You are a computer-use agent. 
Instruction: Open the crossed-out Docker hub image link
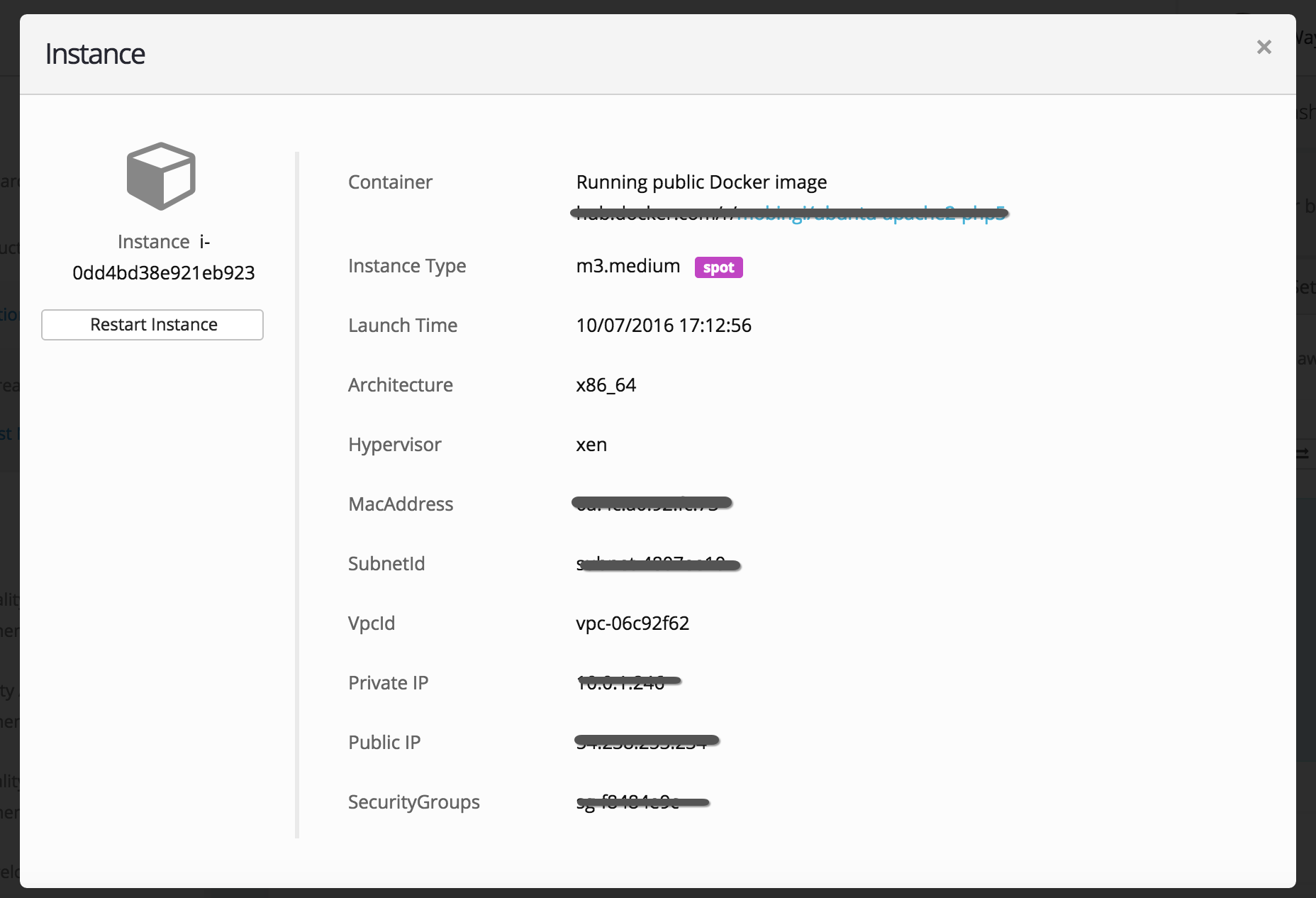[x=871, y=213]
